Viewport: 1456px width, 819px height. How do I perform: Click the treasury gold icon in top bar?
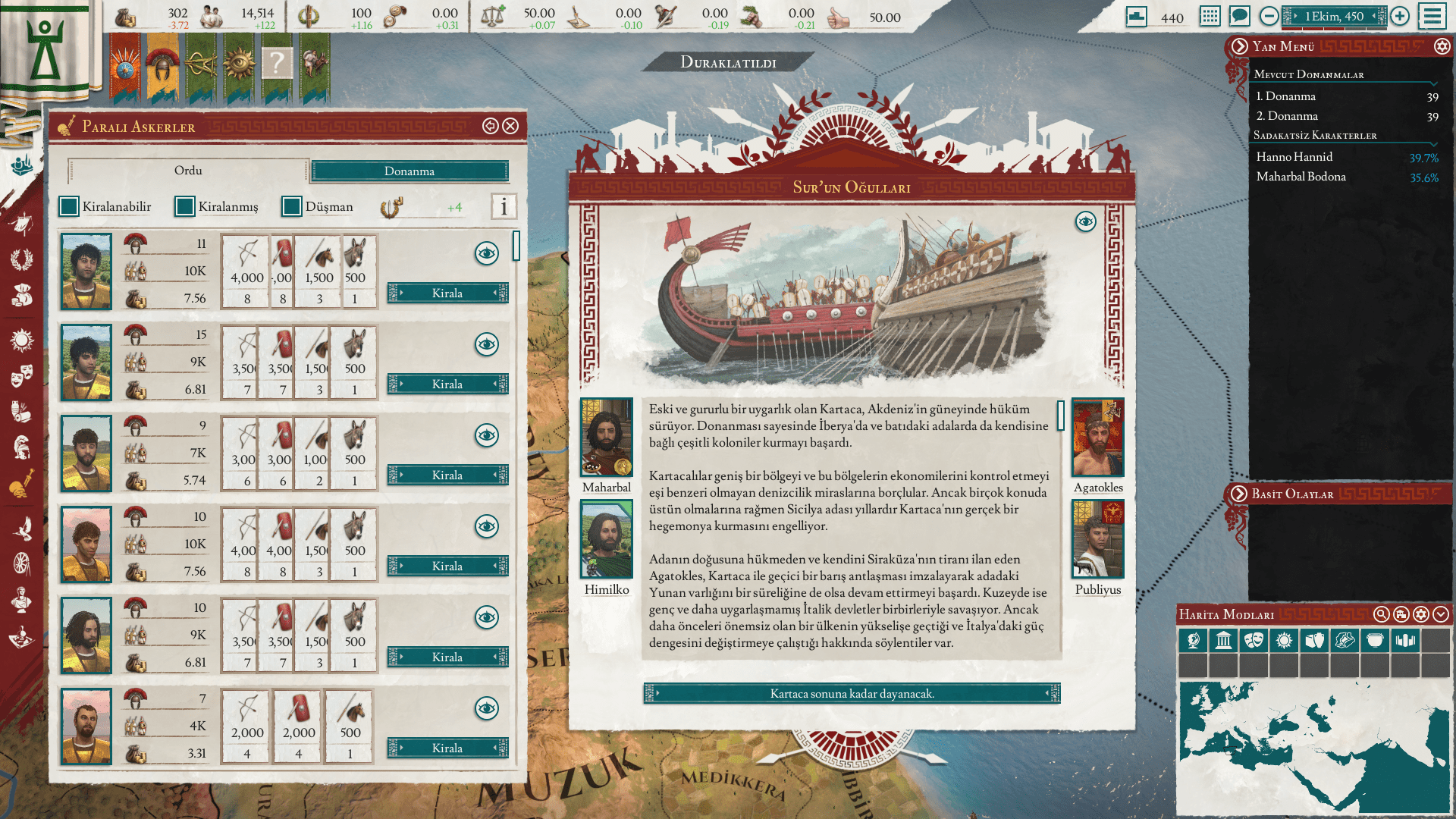[x=126, y=17]
